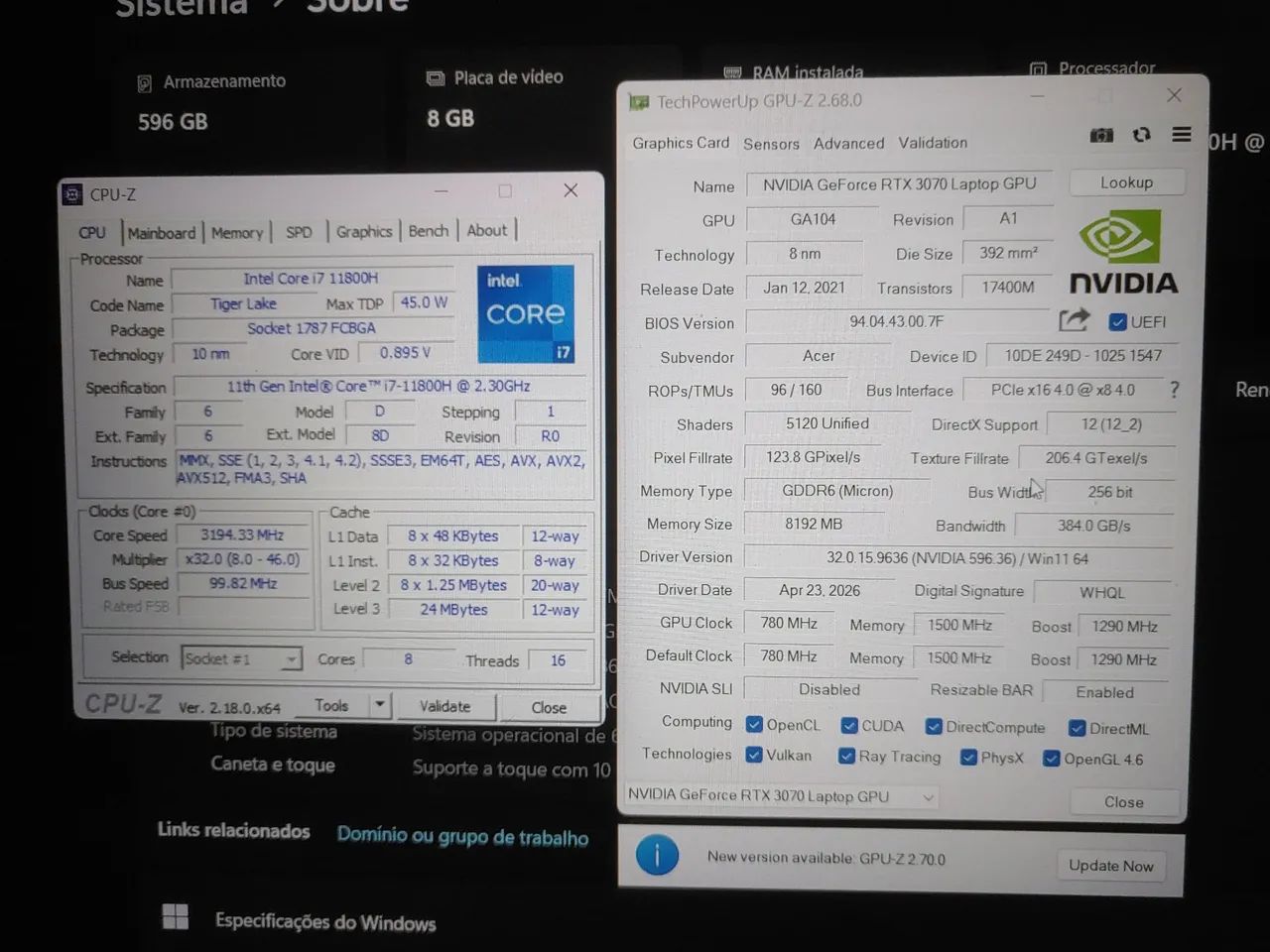The image size is (1270, 952).
Task: Click the Bus Interface value PCIe x16 4.0
Action: tap(1063, 390)
